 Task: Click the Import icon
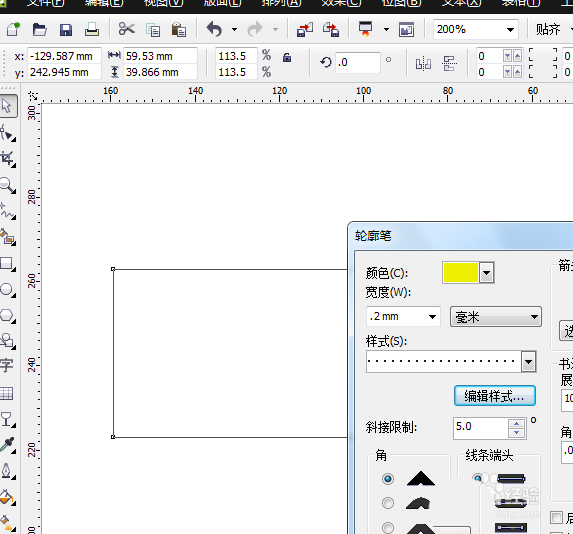click(305, 29)
